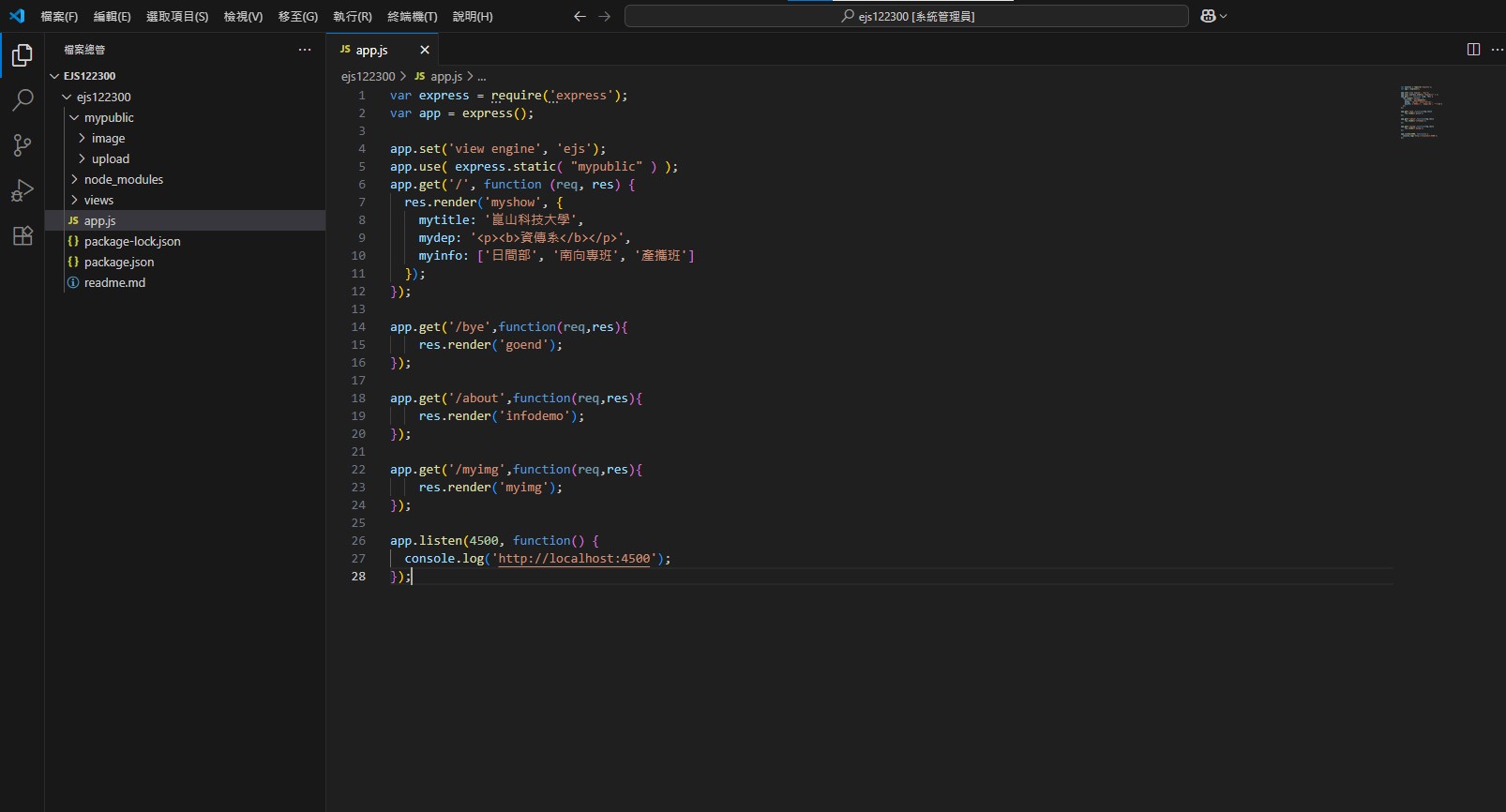Image resolution: width=1506 pixels, height=812 pixels.
Task: Open package.json in the file tree
Action: (x=118, y=262)
